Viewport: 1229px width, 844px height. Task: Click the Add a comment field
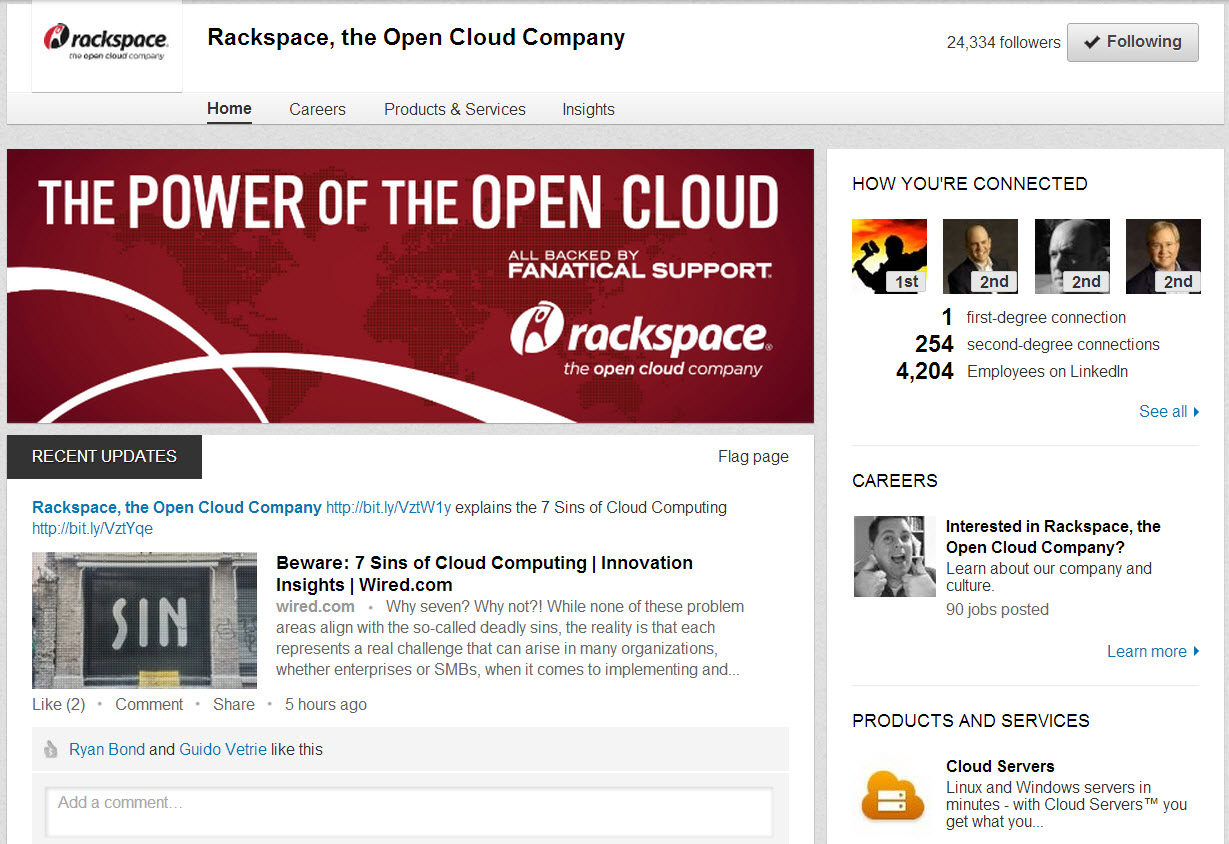click(x=409, y=812)
